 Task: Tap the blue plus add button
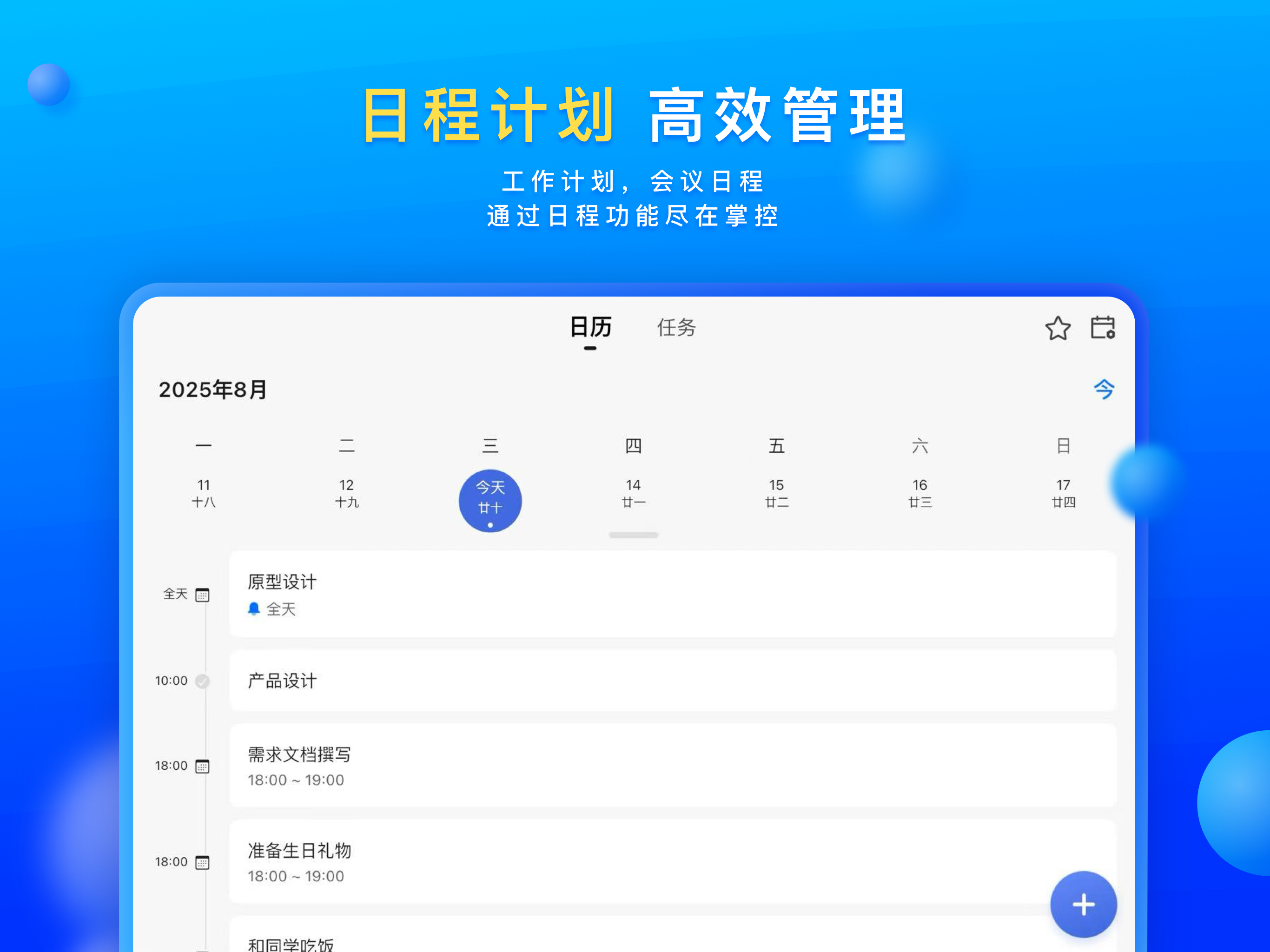[1084, 904]
